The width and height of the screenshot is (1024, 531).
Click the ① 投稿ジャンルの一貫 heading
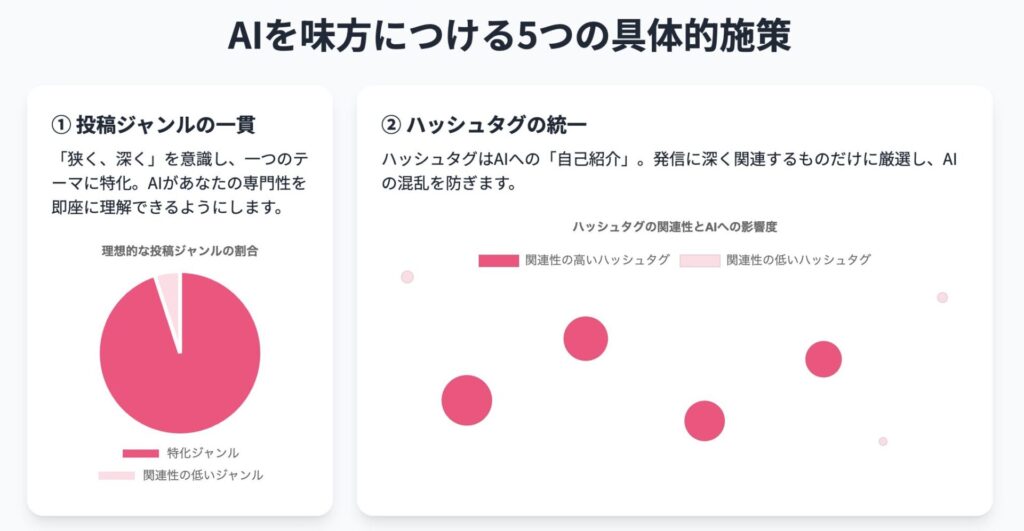coord(153,124)
